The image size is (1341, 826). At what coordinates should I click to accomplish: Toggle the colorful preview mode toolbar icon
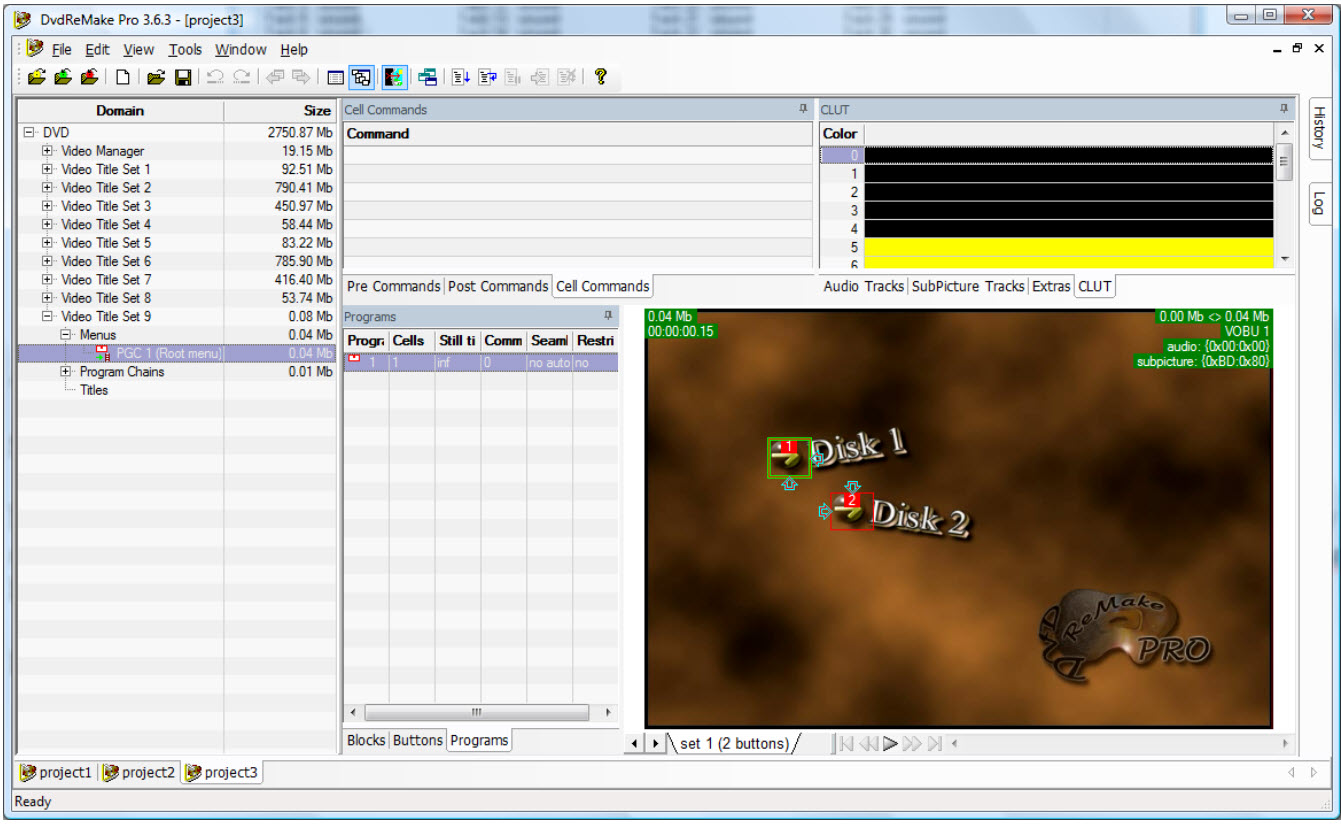pos(394,77)
